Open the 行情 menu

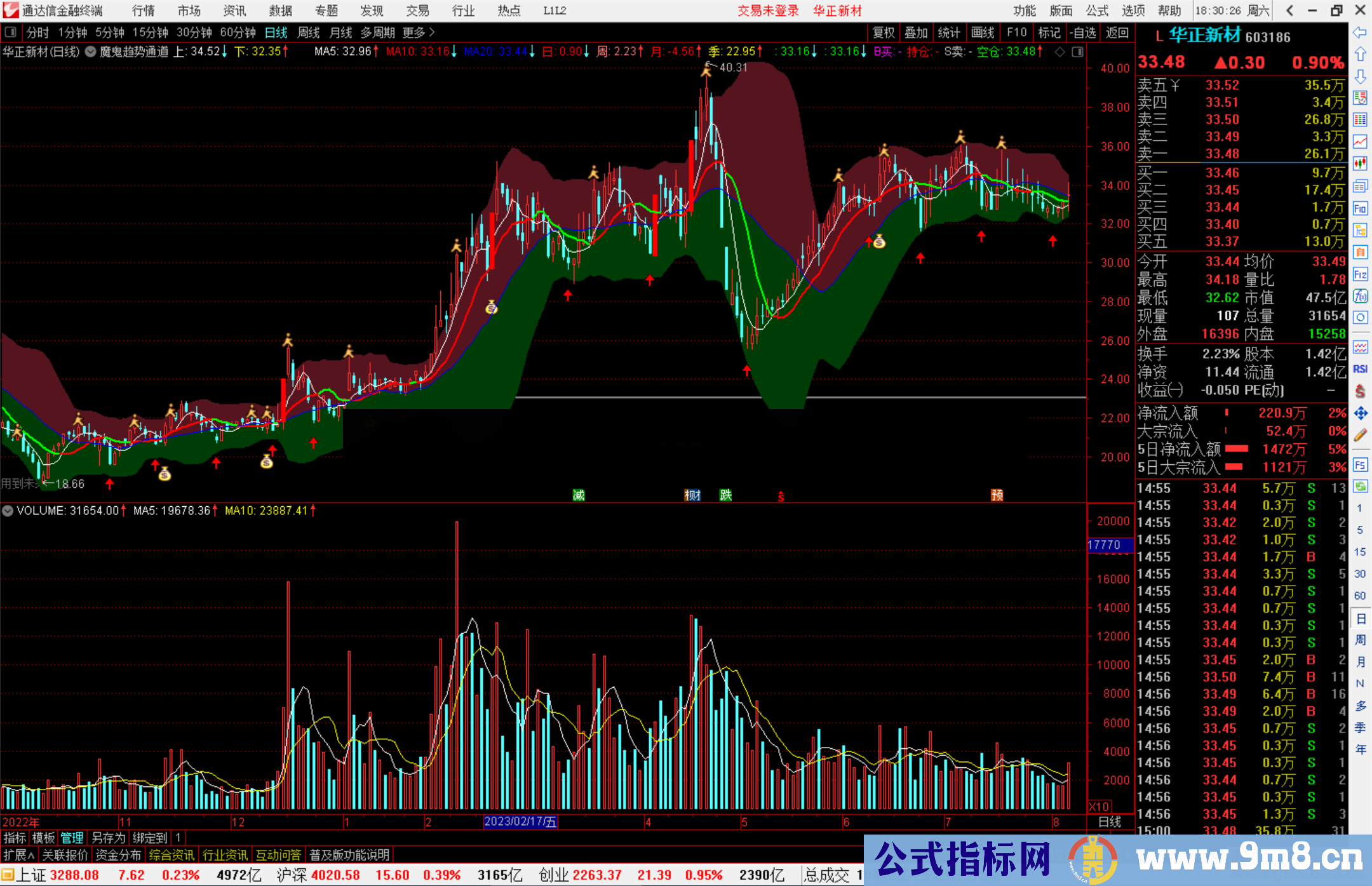coord(143,11)
